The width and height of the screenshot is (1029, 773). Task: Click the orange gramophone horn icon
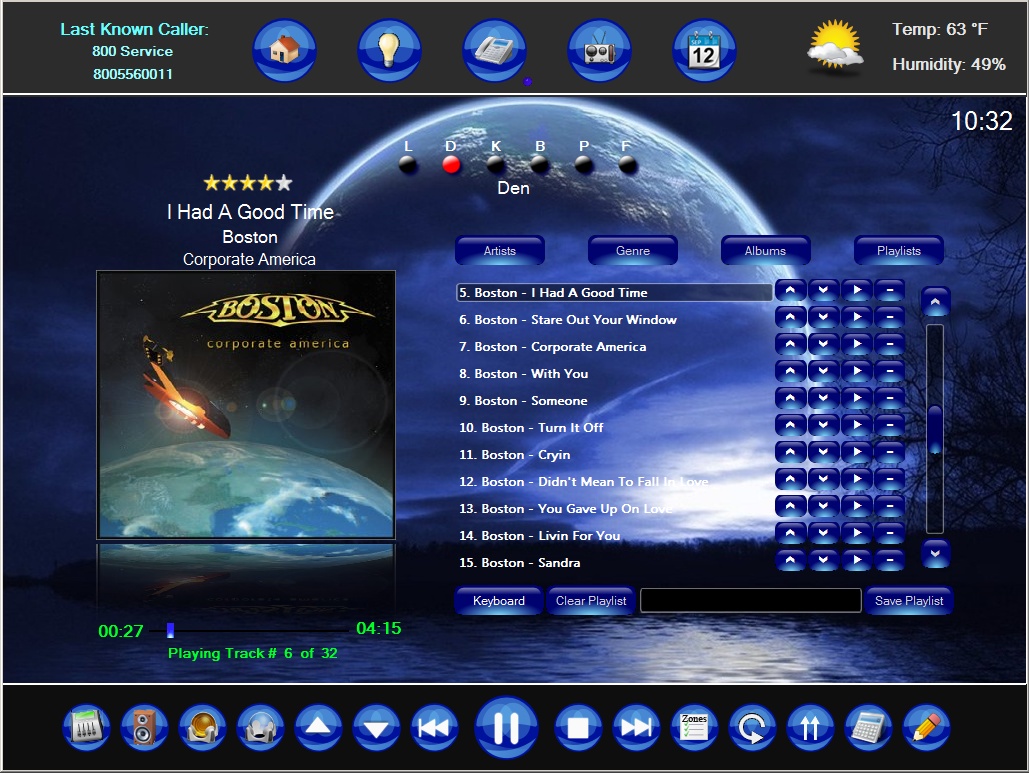tap(202, 728)
